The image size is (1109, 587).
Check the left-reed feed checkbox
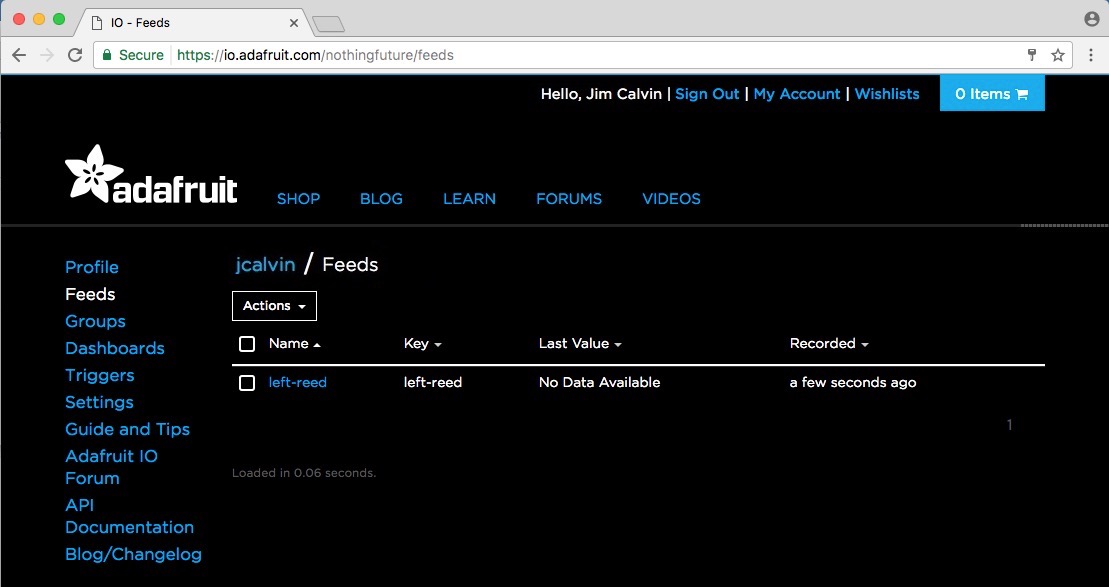click(x=247, y=383)
